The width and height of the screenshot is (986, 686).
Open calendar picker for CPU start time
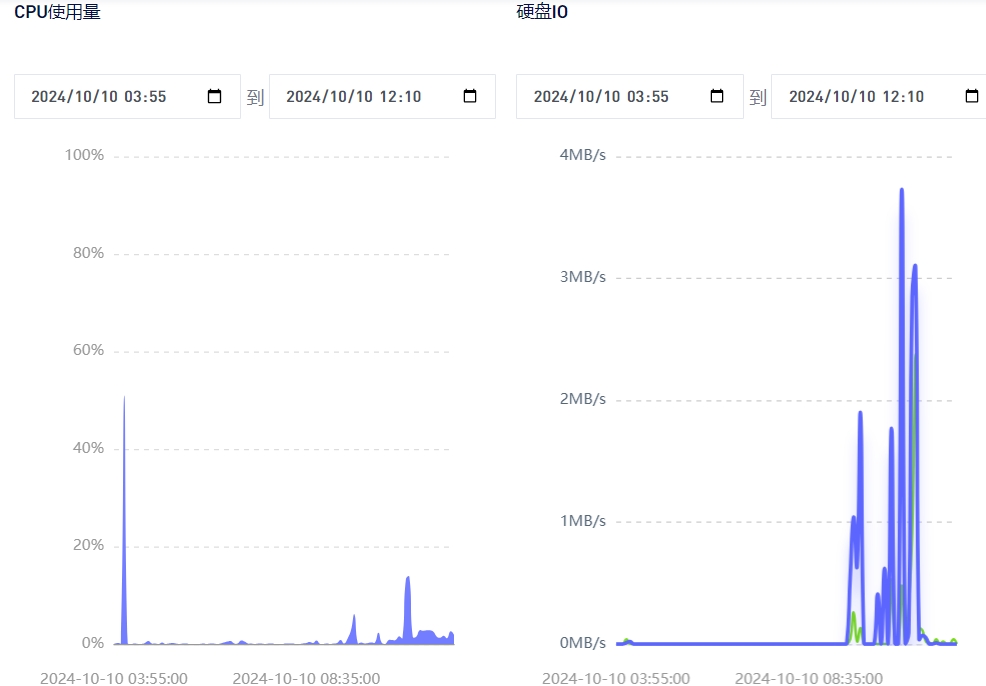tap(214, 97)
